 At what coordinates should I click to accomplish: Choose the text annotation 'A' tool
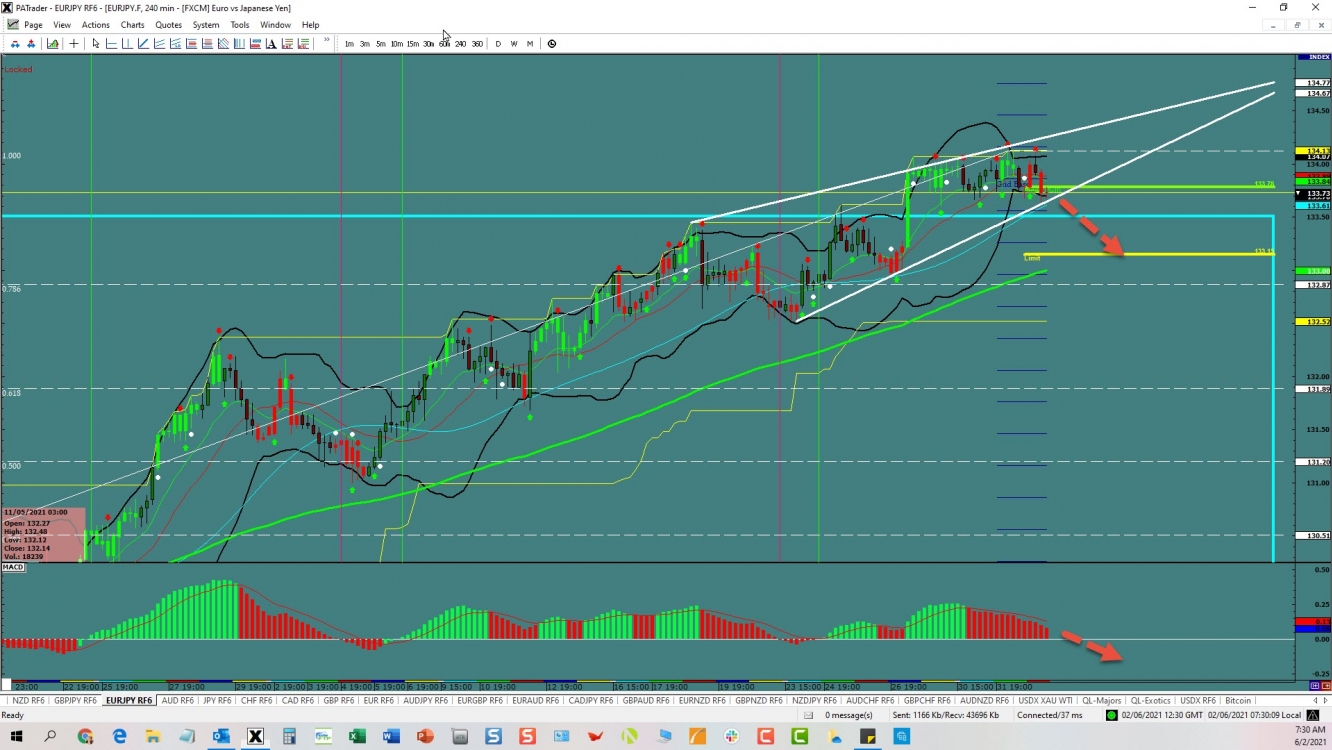pos(271,44)
